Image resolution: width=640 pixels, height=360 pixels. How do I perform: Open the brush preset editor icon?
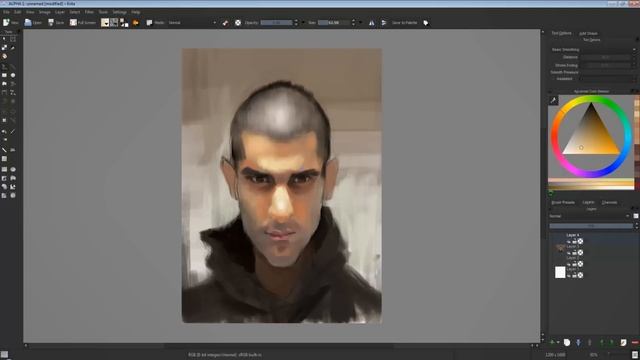136,23
